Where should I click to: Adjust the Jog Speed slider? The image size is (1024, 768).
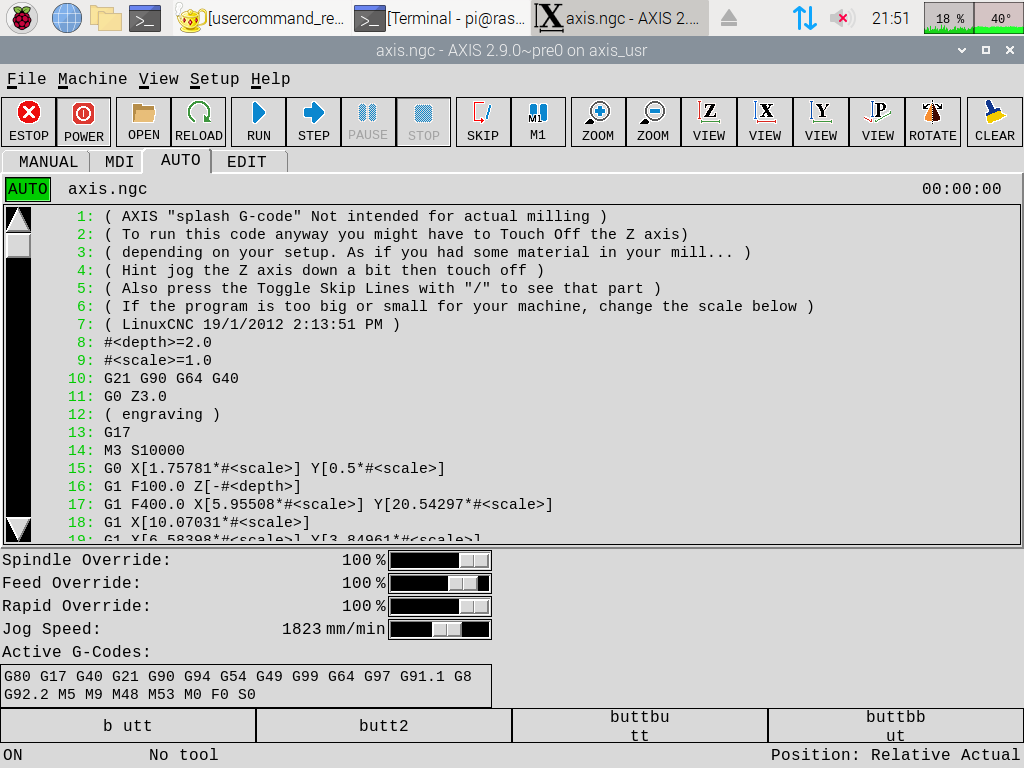tap(440, 630)
